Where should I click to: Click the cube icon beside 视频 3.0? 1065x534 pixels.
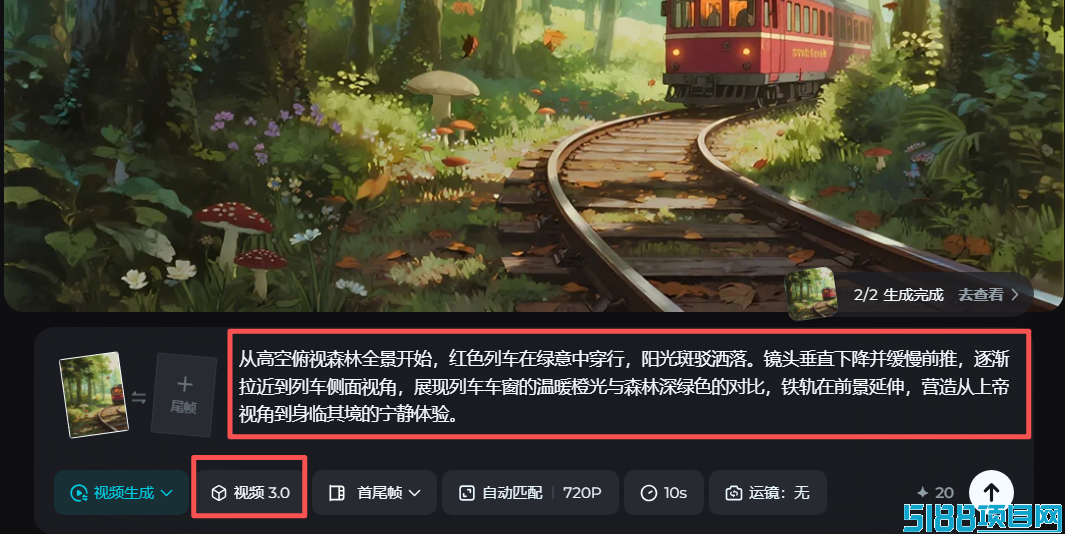219,493
